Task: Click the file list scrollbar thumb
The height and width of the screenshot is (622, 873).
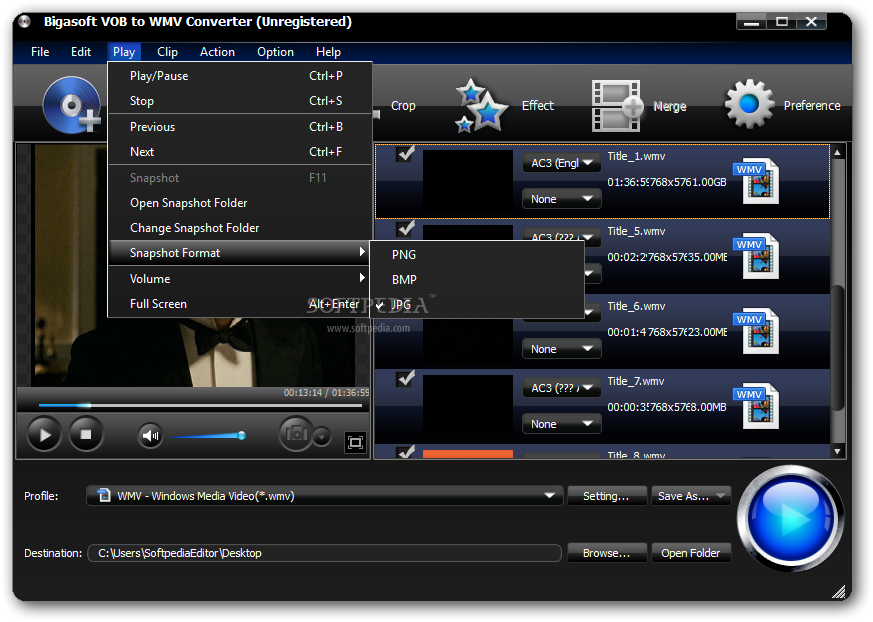Action: pyautogui.click(x=838, y=348)
